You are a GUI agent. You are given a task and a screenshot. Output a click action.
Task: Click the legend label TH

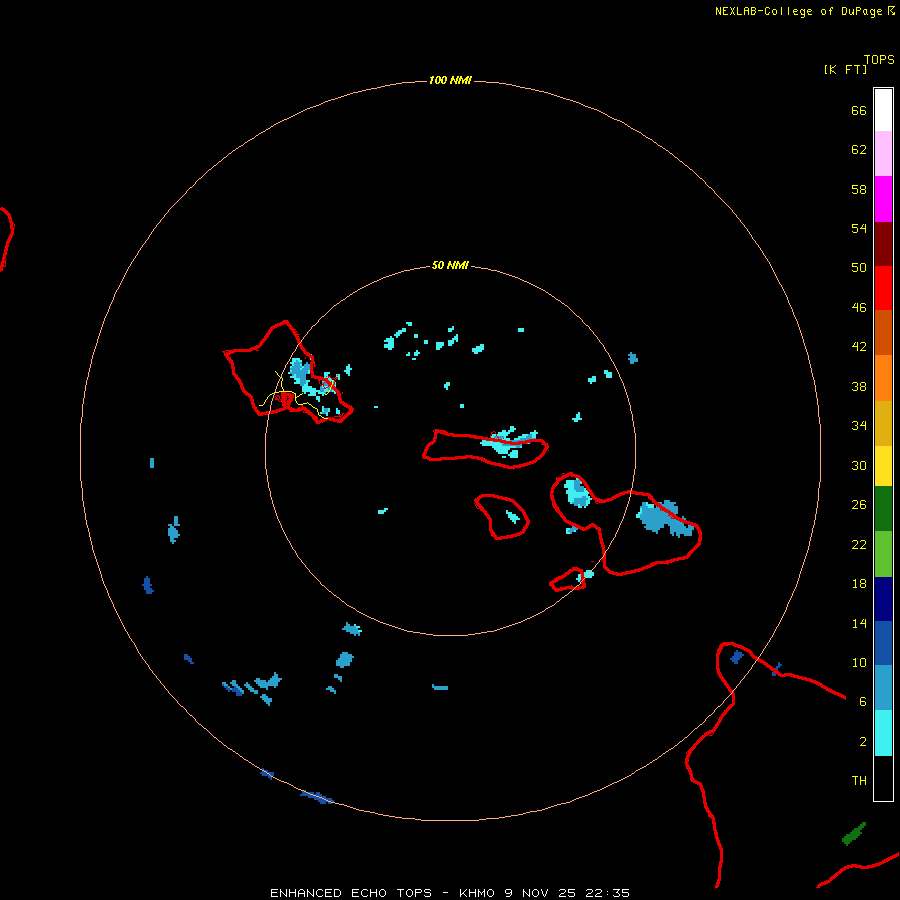(x=859, y=780)
